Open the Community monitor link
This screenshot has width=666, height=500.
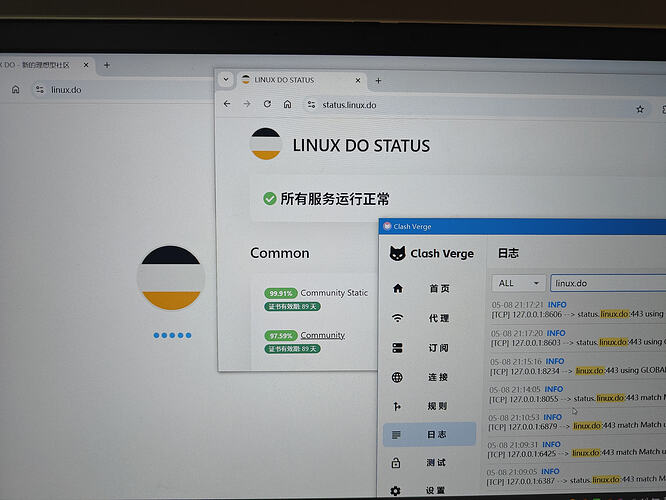(323, 335)
